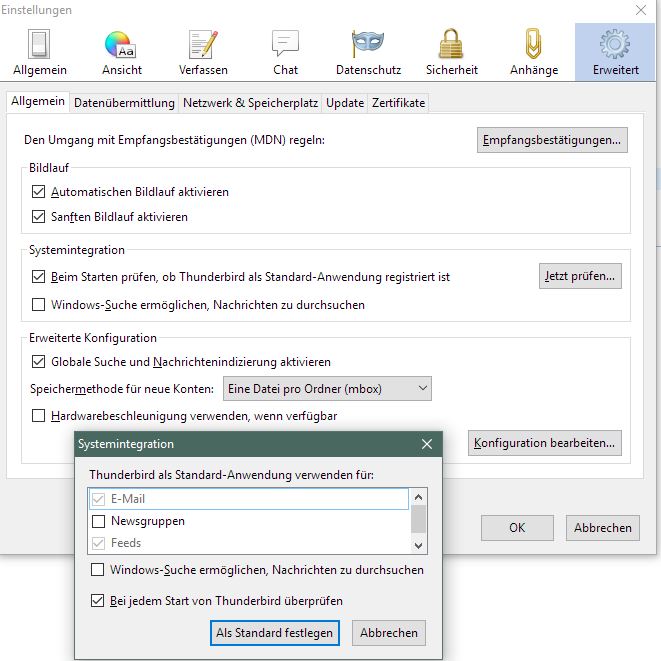Open the Speichermethode für neue Konten dropdown
The height and width of the screenshot is (661, 661).
pos(327,389)
